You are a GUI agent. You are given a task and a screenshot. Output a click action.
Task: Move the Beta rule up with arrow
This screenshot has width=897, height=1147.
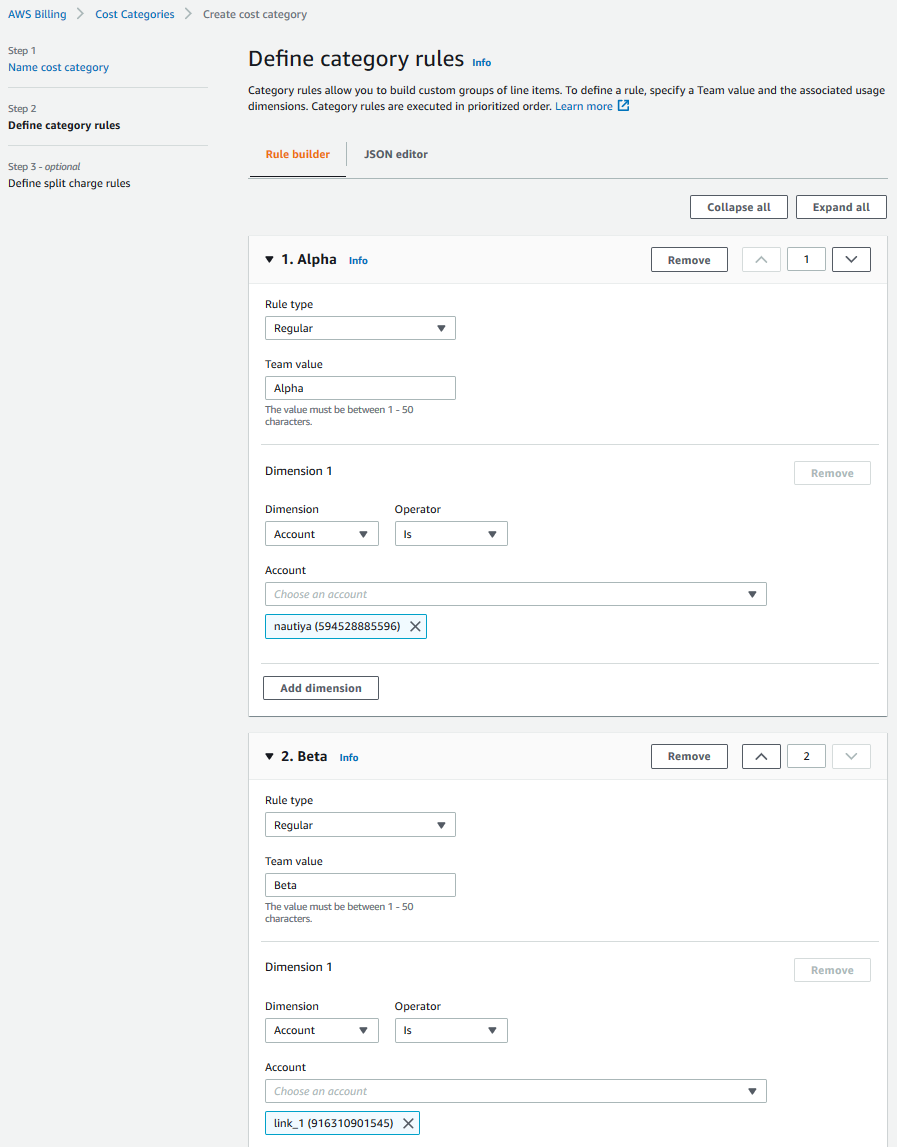(x=761, y=757)
